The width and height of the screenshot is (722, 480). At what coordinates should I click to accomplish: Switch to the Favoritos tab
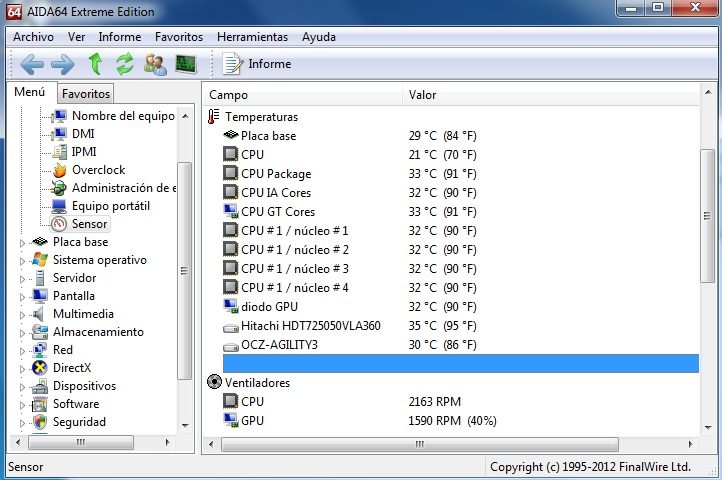[x=85, y=94]
